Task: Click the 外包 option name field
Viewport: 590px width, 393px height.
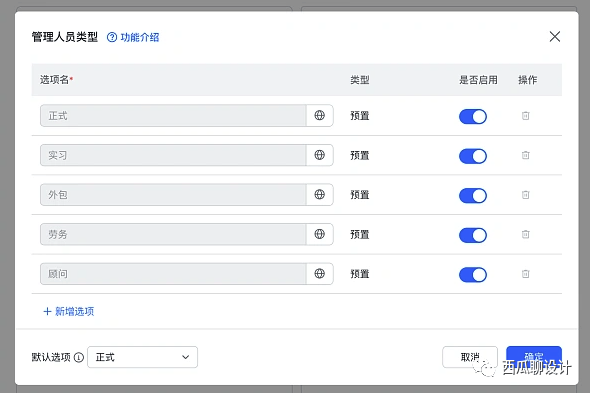Action: coord(173,195)
